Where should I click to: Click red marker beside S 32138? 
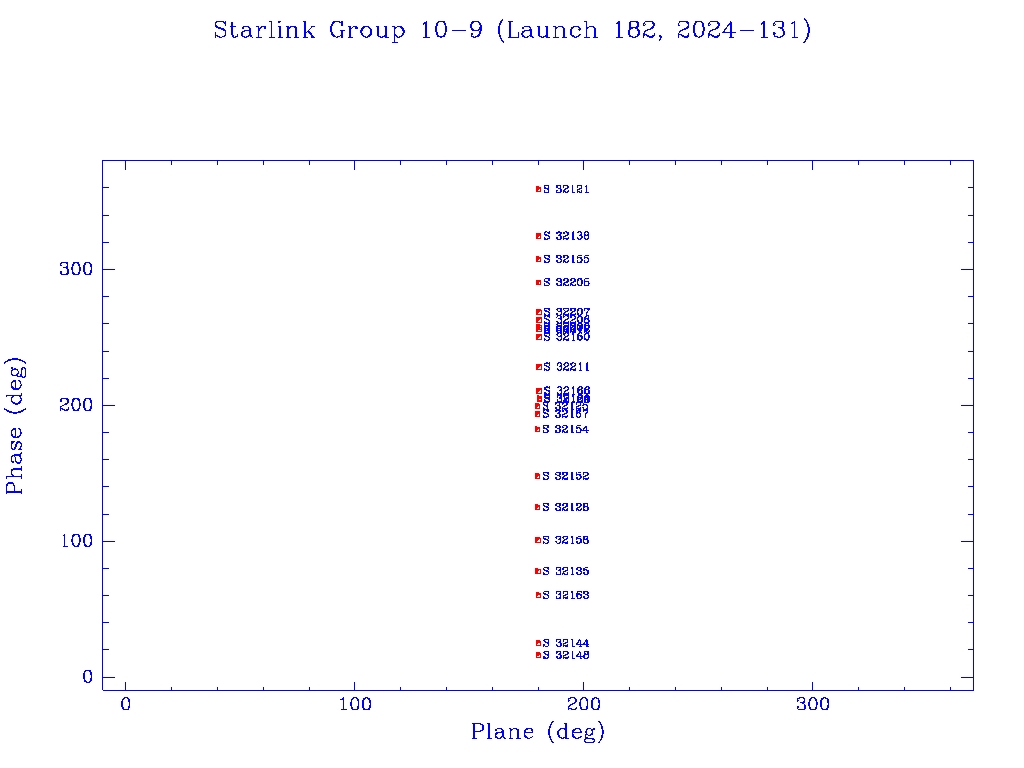[539, 236]
